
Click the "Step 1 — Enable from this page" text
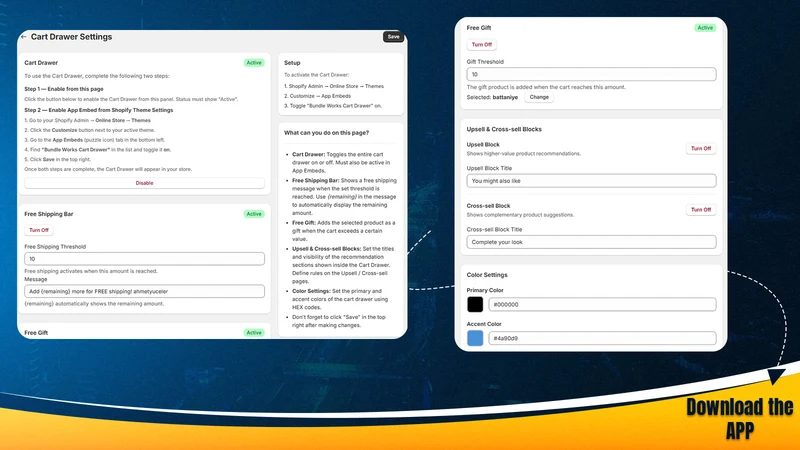tap(64, 89)
